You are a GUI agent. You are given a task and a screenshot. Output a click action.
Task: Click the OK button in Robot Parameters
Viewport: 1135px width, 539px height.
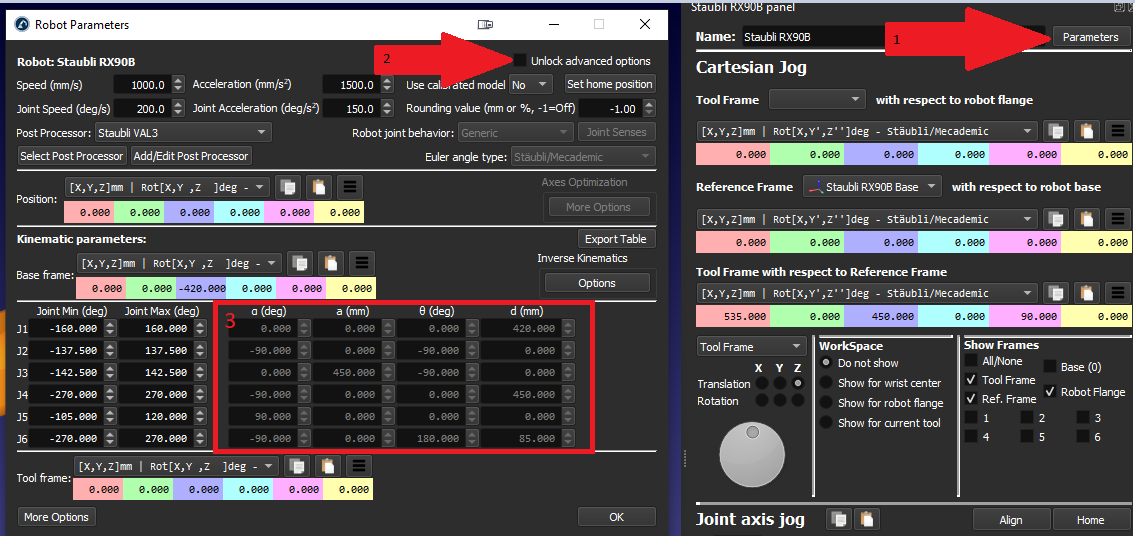[x=616, y=517]
